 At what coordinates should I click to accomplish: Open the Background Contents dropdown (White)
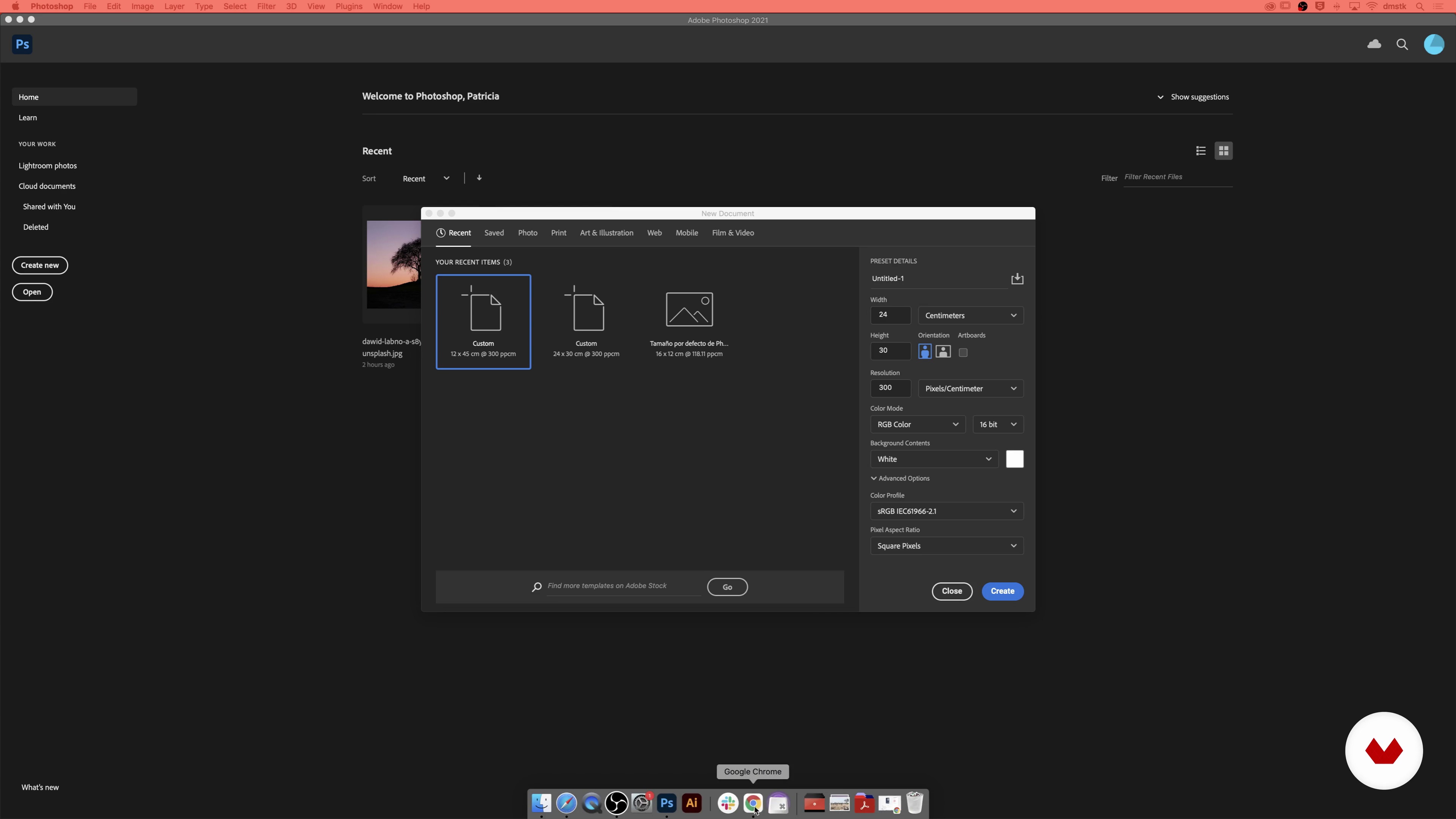[x=934, y=459]
